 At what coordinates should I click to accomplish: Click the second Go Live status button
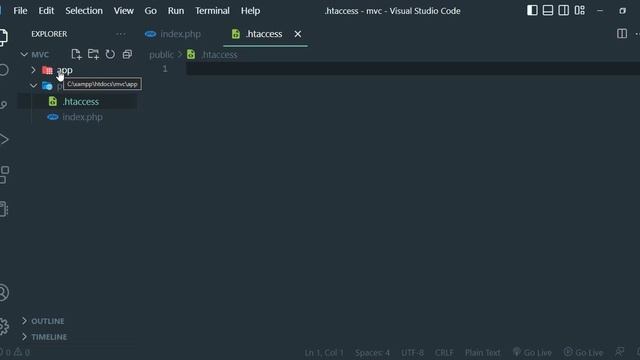583,352
